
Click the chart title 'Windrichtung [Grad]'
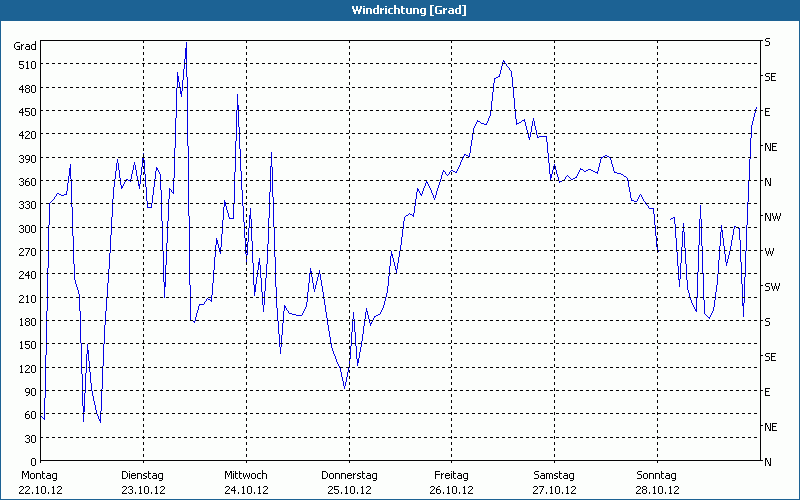tap(409, 10)
